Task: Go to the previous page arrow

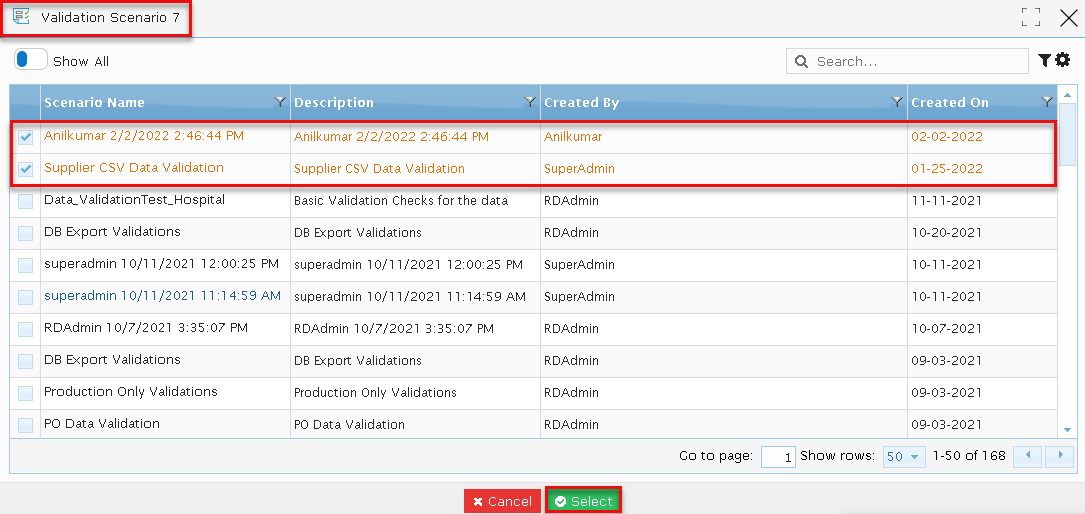Action: click(1028, 456)
